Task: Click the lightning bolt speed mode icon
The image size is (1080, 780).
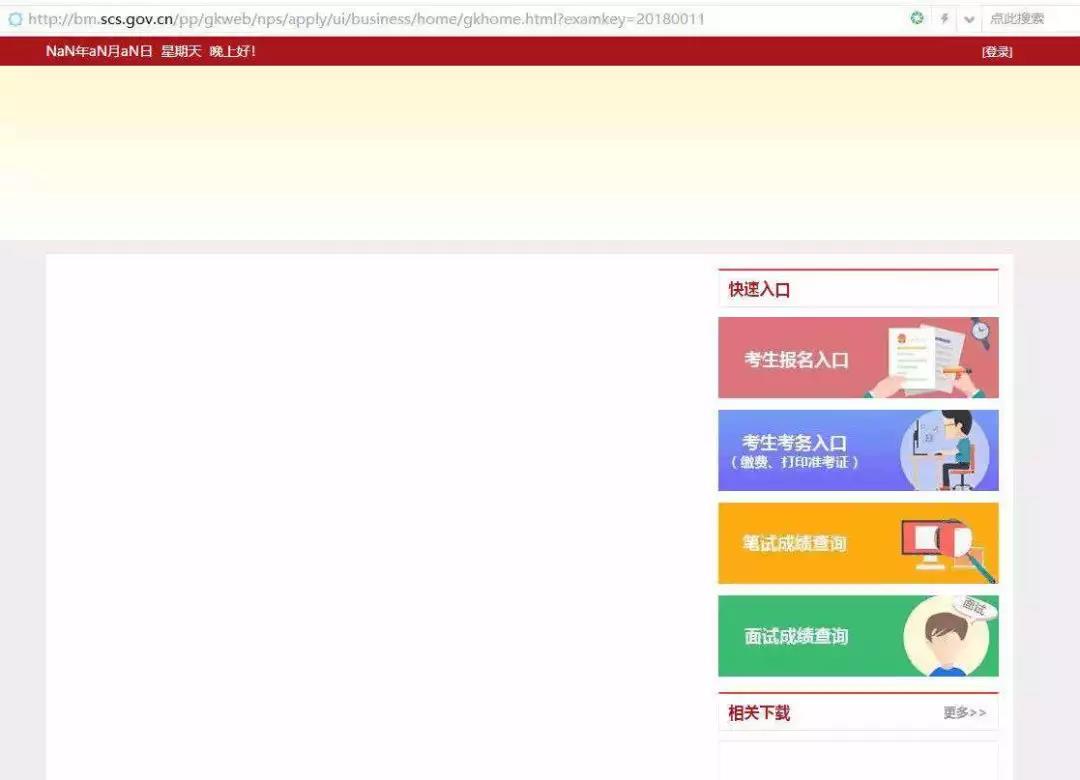Action: (944, 19)
